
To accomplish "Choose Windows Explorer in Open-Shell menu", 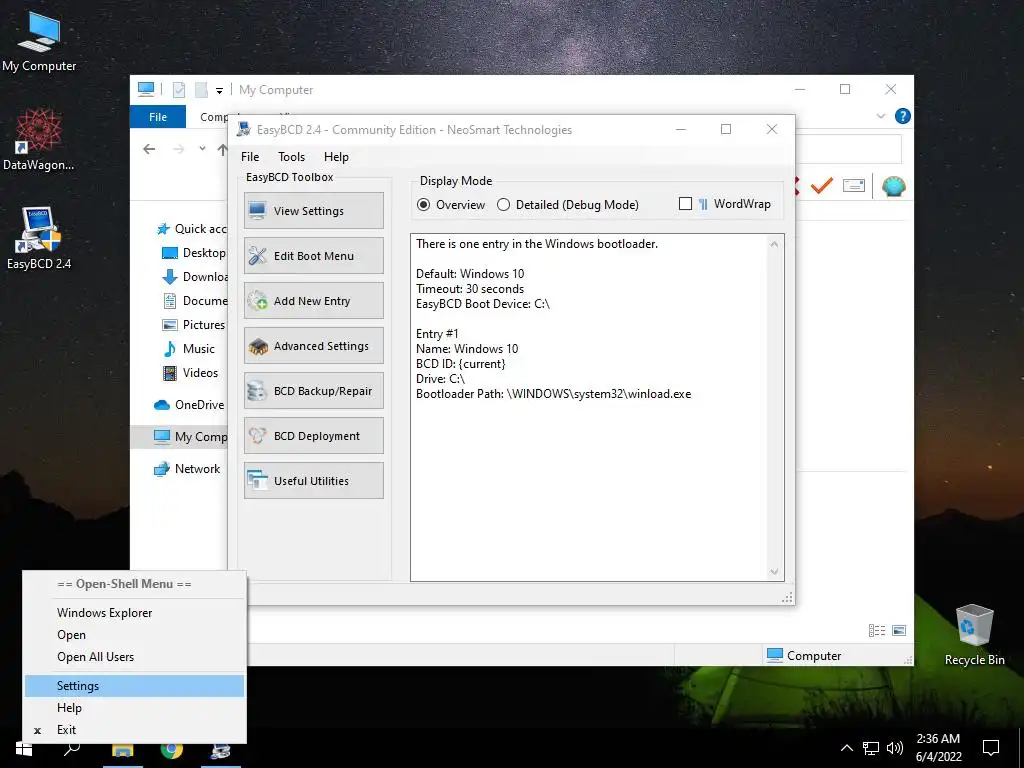I will click(135, 613).
